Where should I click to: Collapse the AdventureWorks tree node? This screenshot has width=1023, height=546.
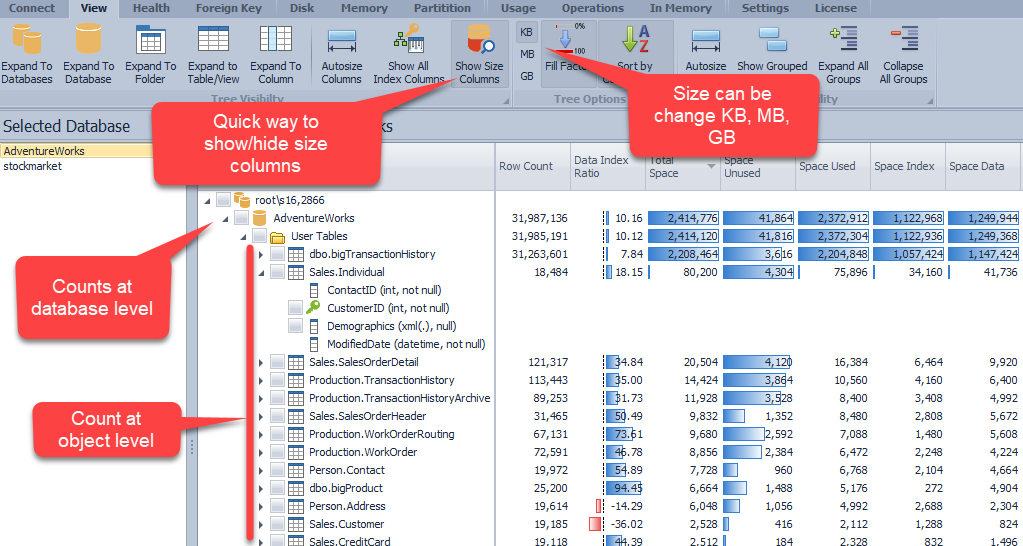[226, 219]
